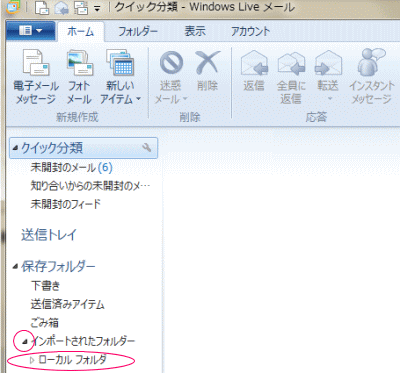This screenshot has height=373, width=400.
Task: Select the ローカル フォルダ folder
Action: 72,359
